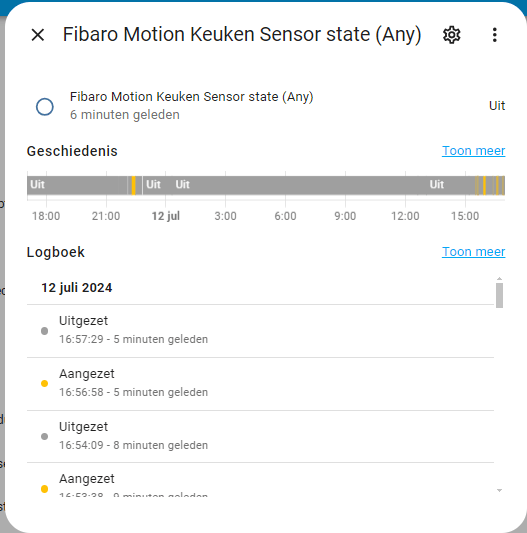Click the yellow dot beside 16:56:58 Aangezet
The image size is (527, 533).
44,383
